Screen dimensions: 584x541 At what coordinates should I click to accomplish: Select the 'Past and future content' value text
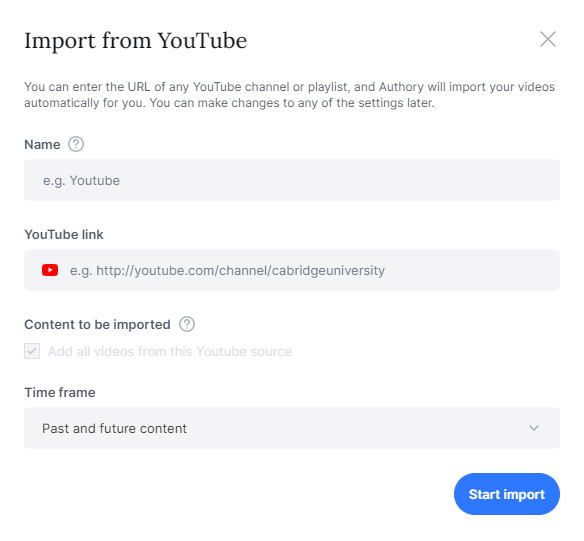click(114, 428)
